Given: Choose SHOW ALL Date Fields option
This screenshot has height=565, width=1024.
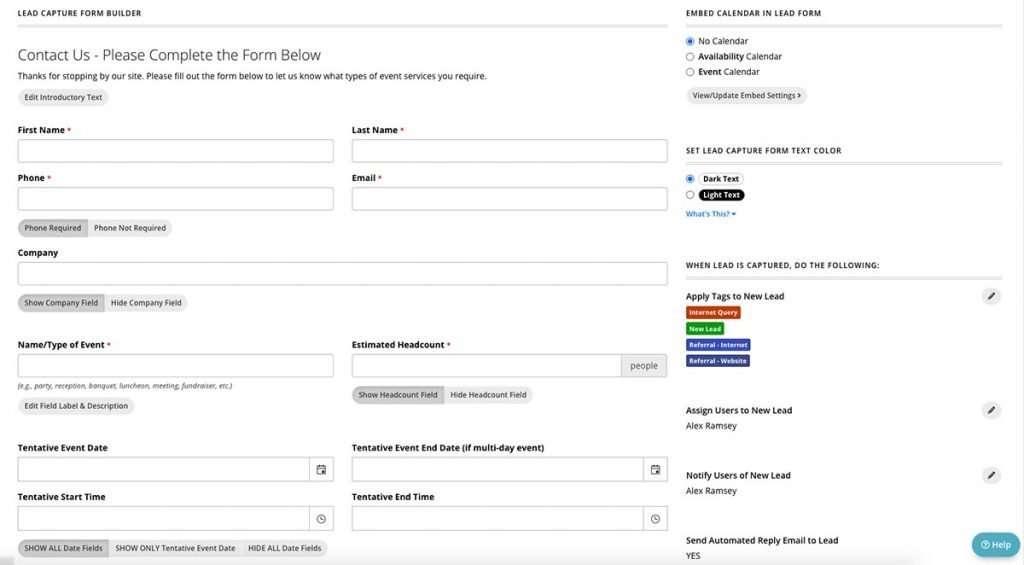Looking at the screenshot, I should (x=63, y=549).
